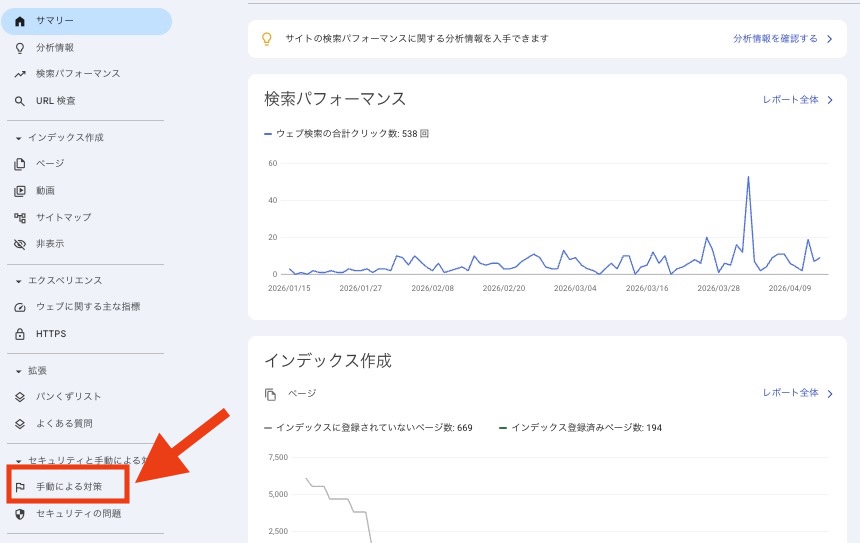
Task: Click the video icon beside 動画
Action: pos(20,191)
